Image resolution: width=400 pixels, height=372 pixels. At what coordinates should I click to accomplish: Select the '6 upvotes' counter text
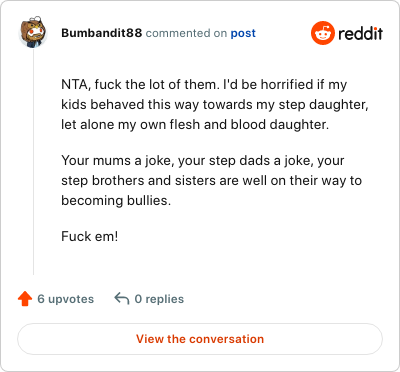[x=66, y=299]
